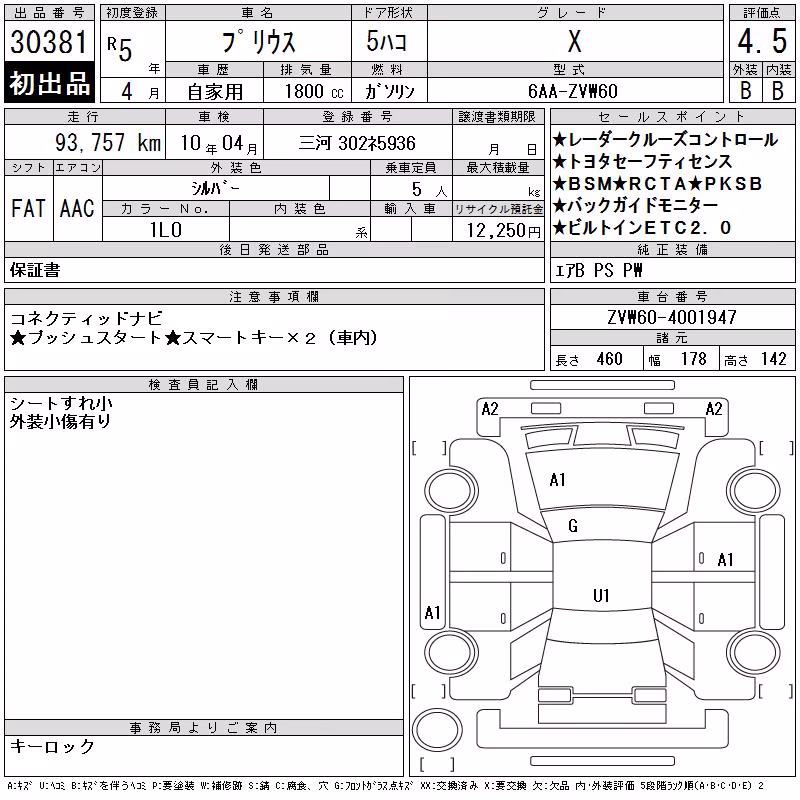Click the 初出品 black badge
800x800 pixels.
[49, 83]
